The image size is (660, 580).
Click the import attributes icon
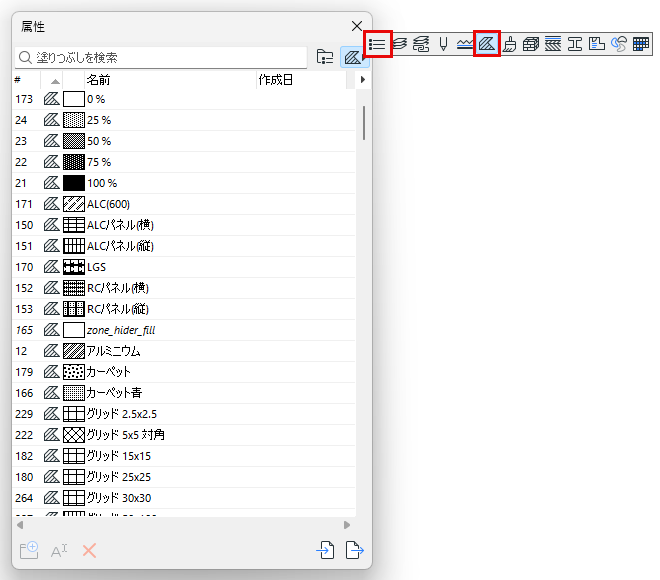(325, 550)
